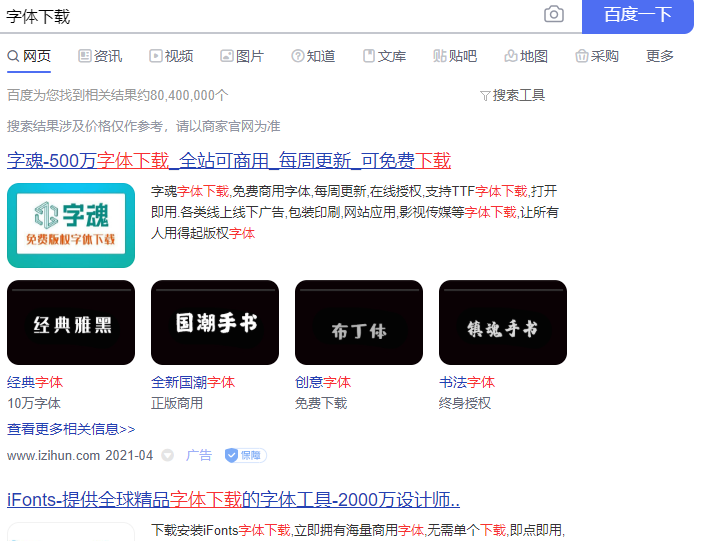Click the 全新国潮字体 link
This screenshot has height=541, width=721.
click(x=193, y=382)
